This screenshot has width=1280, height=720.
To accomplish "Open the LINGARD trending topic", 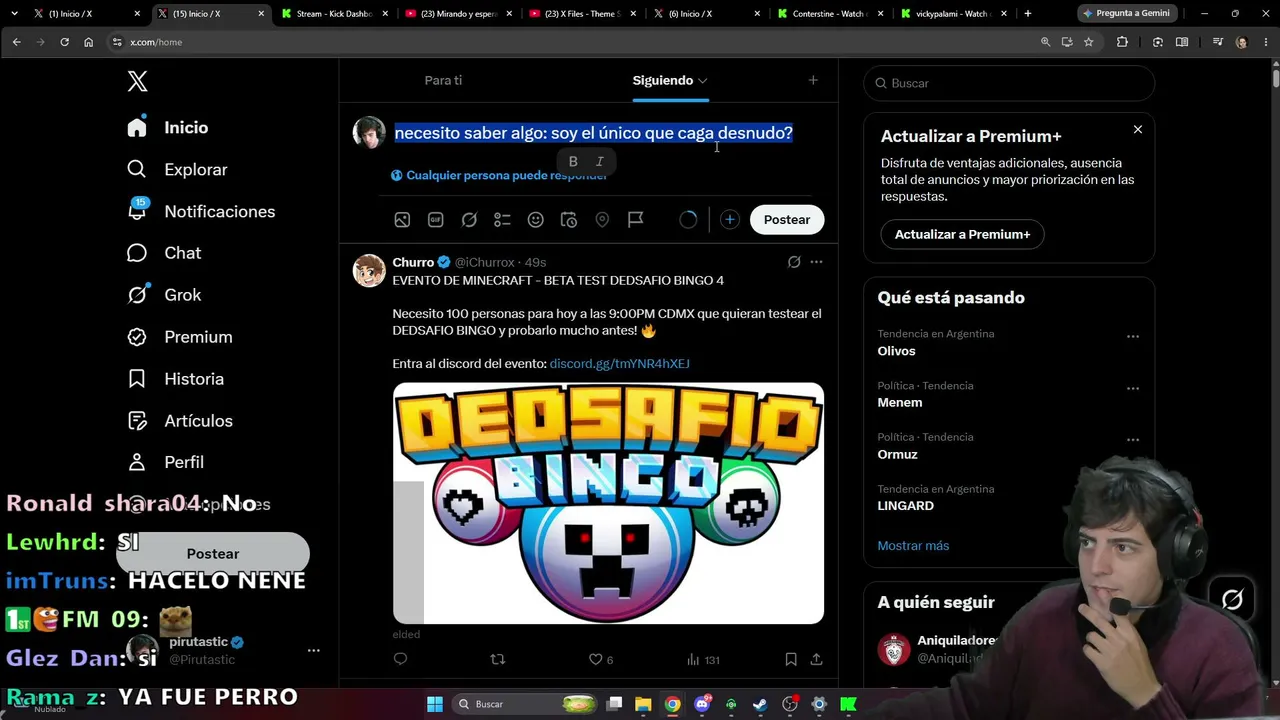I will 905,505.
